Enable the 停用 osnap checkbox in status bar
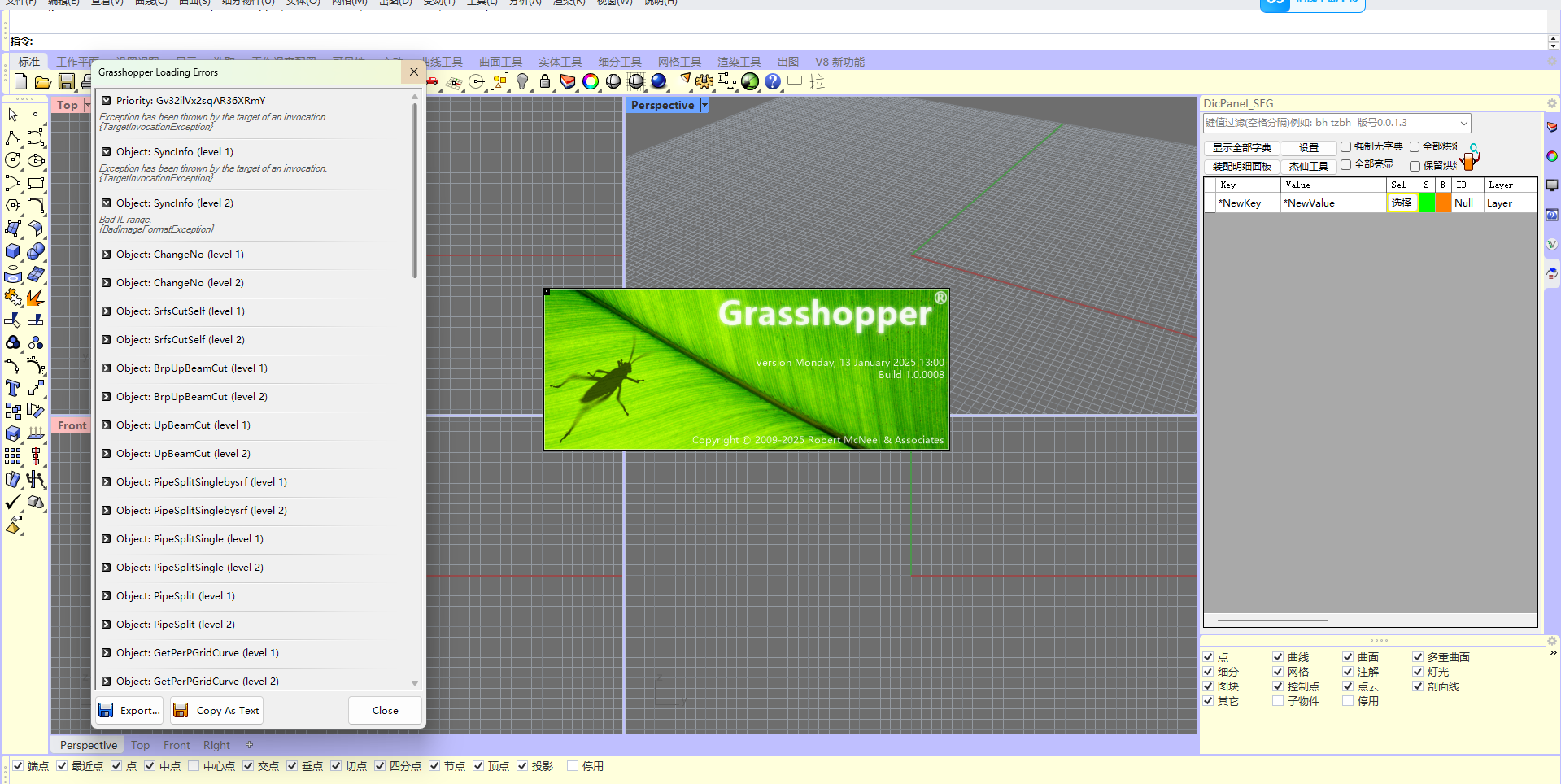 pyautogui.click(x=573, y=766)
